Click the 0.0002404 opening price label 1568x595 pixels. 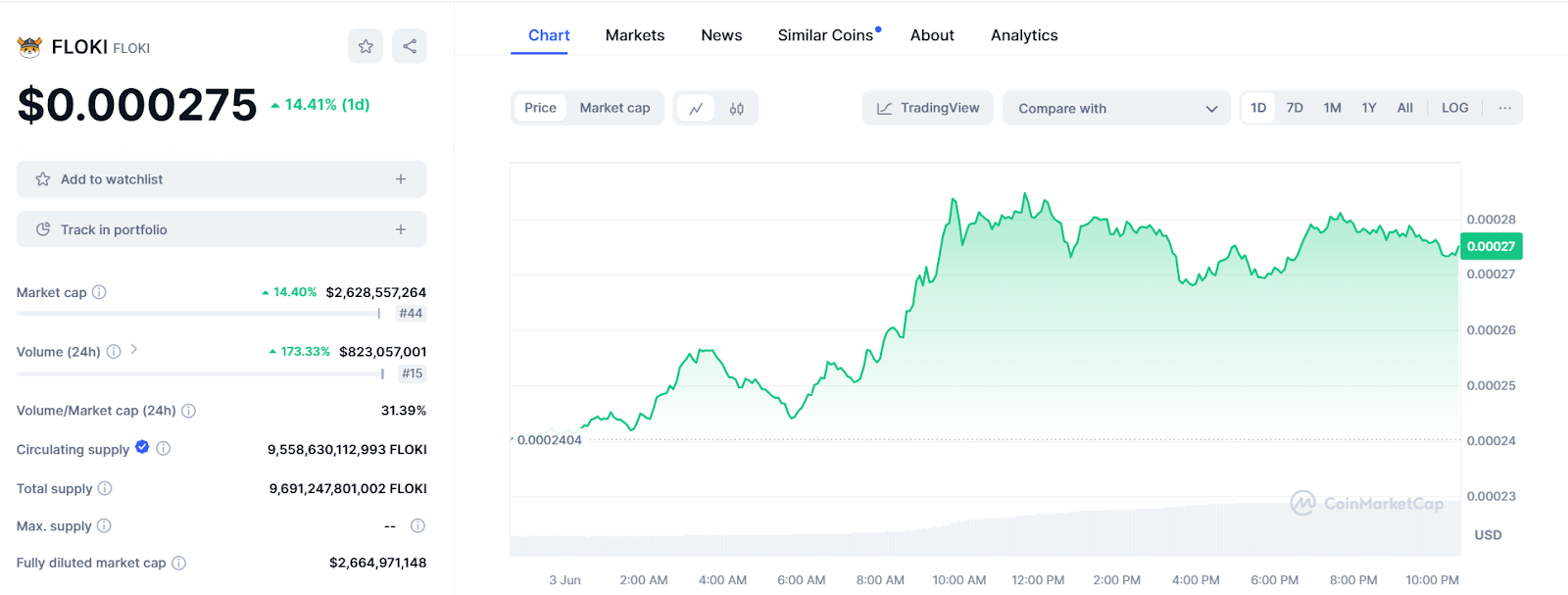(x=549, y=440)
